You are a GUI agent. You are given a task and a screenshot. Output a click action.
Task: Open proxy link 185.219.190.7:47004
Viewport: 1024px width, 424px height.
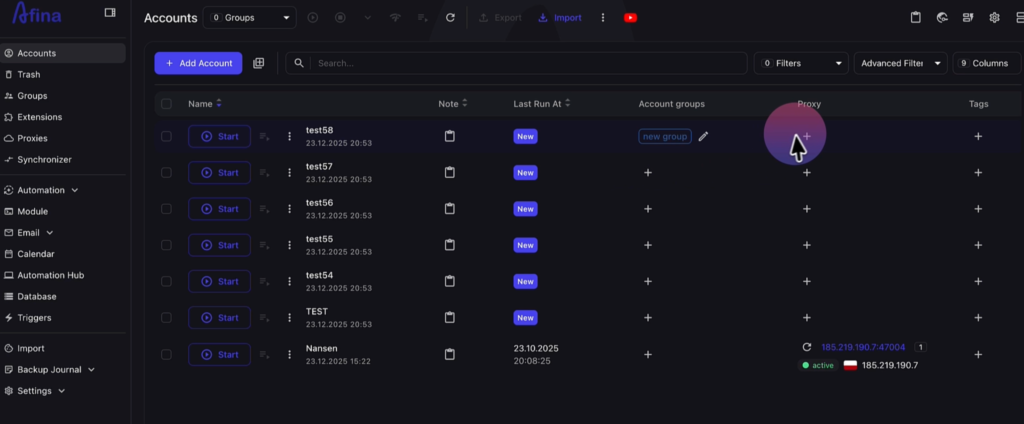click(863, 347)
